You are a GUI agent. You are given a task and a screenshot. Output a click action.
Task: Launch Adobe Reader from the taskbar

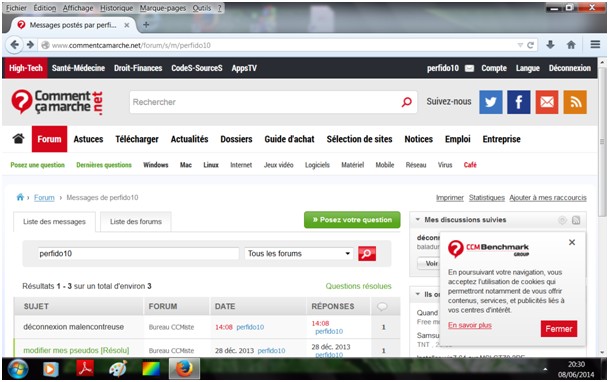tap(85, 368)
